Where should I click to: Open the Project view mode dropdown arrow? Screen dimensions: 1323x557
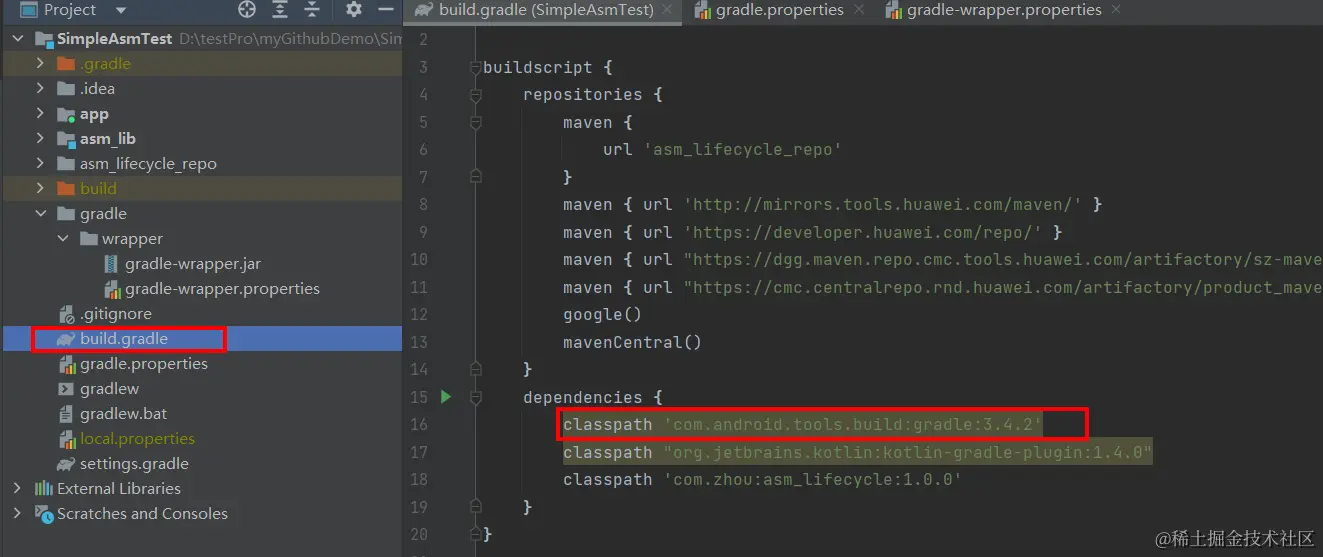pos(121,11)
